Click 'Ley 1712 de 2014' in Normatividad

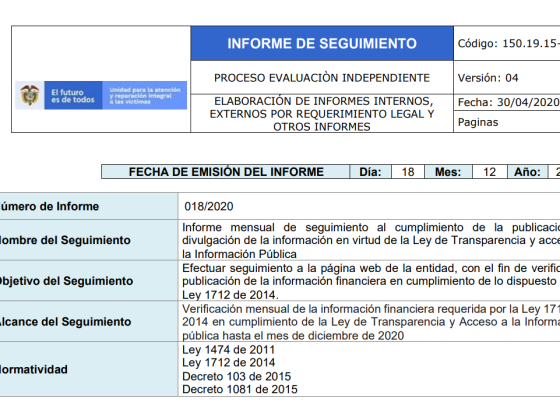[229, 362]
